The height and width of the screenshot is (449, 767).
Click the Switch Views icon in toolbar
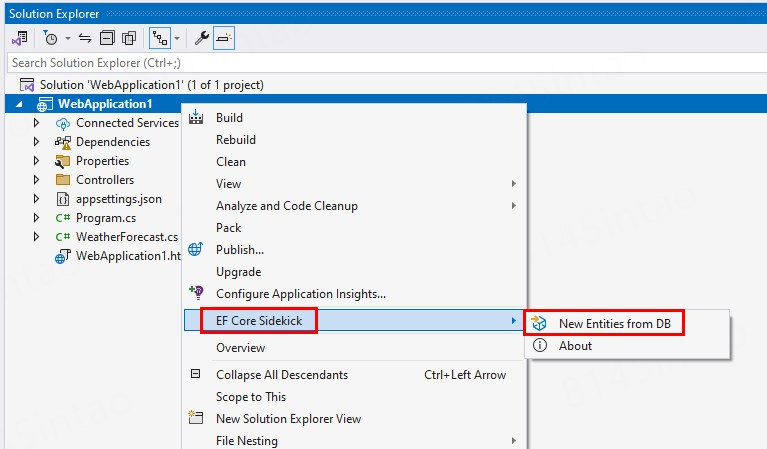19,38
